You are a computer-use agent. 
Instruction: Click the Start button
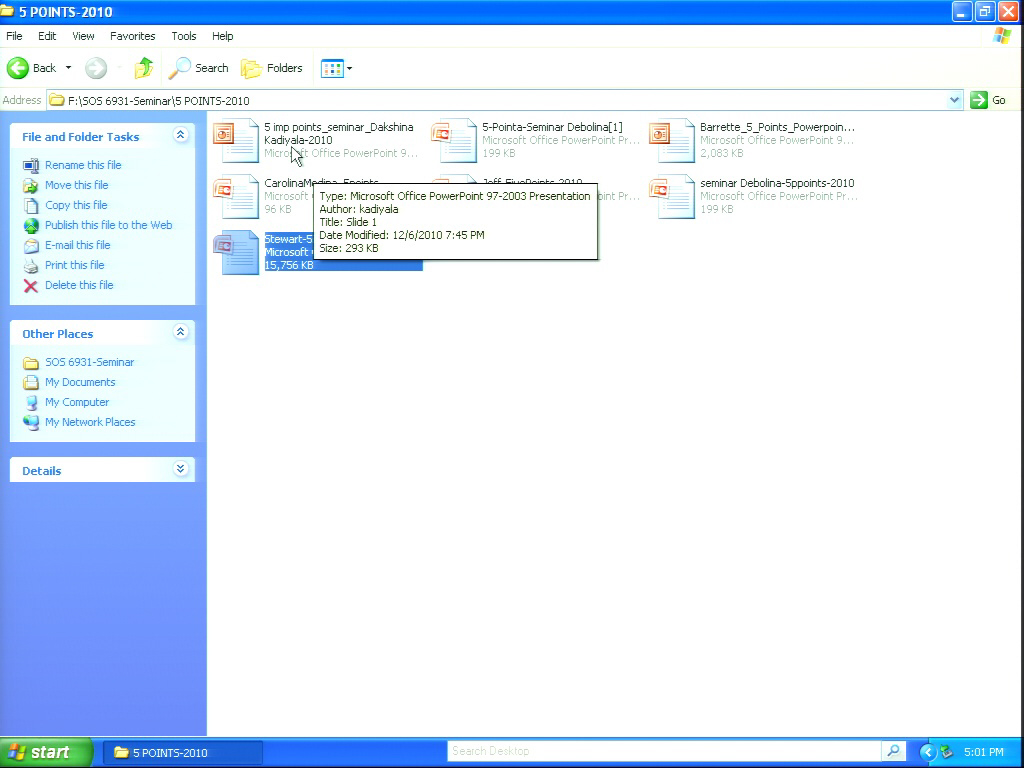pyautogui.click(x=46, y=752)
